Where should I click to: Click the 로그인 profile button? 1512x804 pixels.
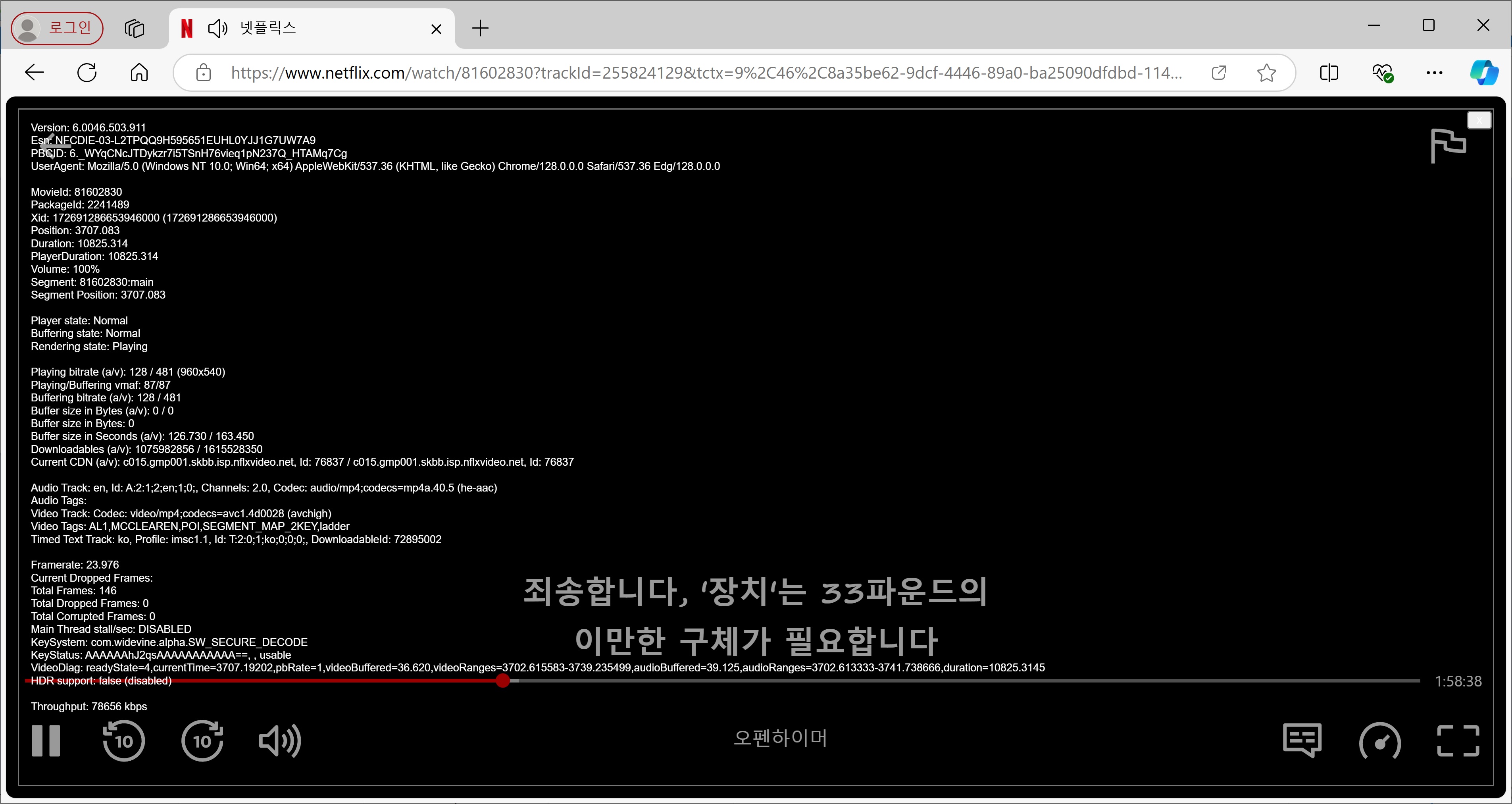click(57, 28)
